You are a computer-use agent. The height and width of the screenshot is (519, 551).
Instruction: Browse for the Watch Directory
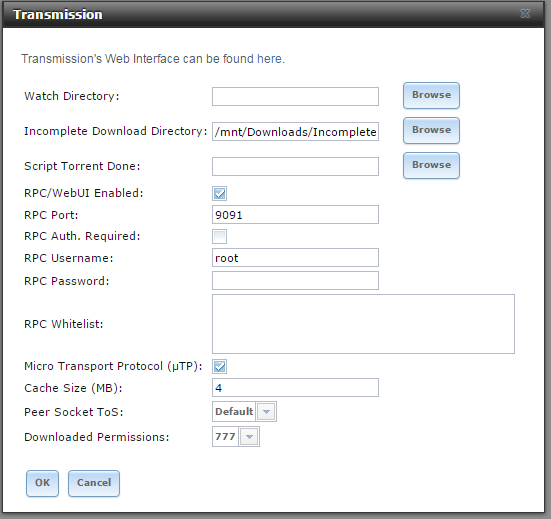tap(431, 95)
